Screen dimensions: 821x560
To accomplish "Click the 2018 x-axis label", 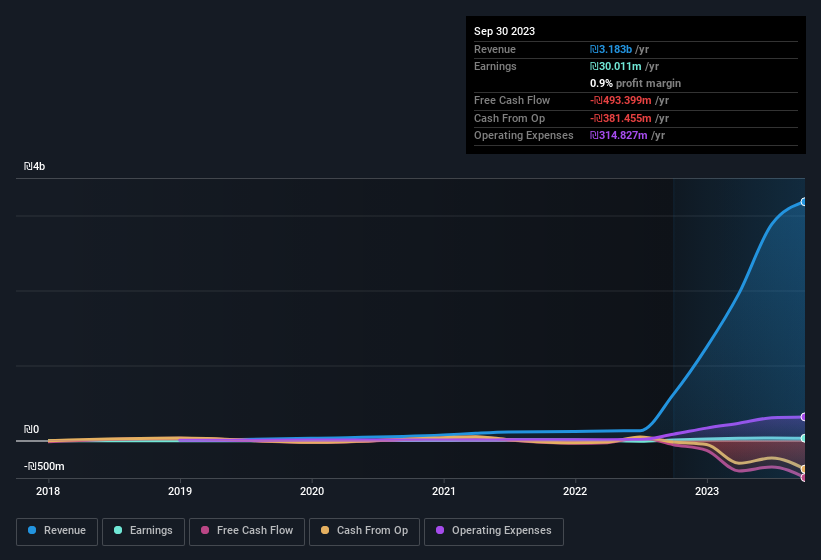I will tap(48, 491).
